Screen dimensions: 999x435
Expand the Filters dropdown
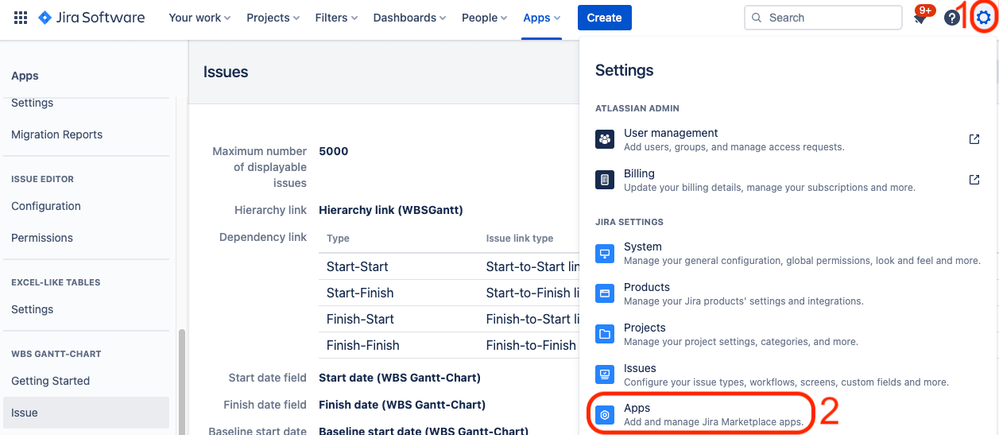click(336, 18)
